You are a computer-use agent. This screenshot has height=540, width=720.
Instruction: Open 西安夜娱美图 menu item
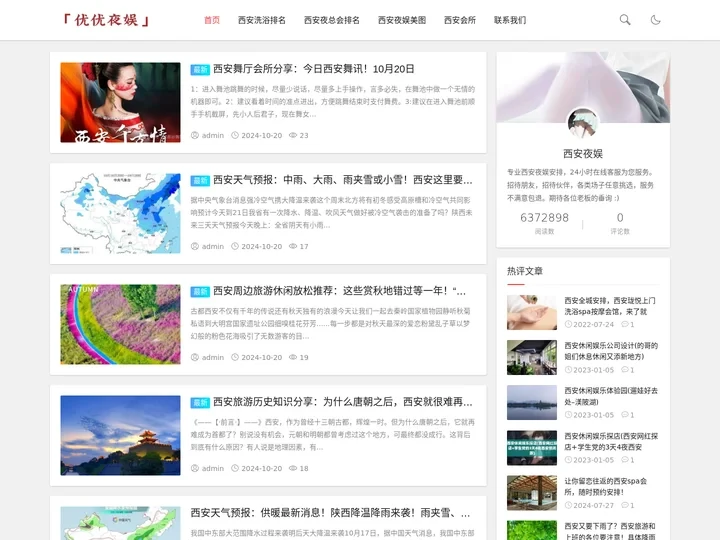click(x=402, y=20)
